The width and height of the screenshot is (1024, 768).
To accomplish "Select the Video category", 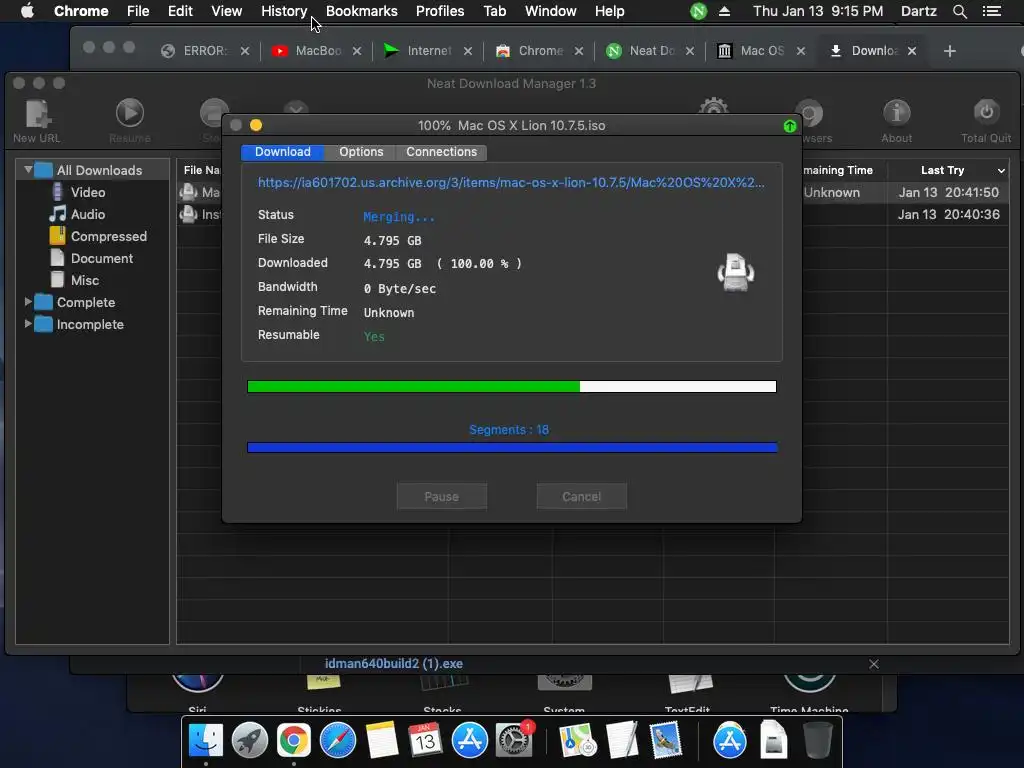I will click(x=88, y=193).
